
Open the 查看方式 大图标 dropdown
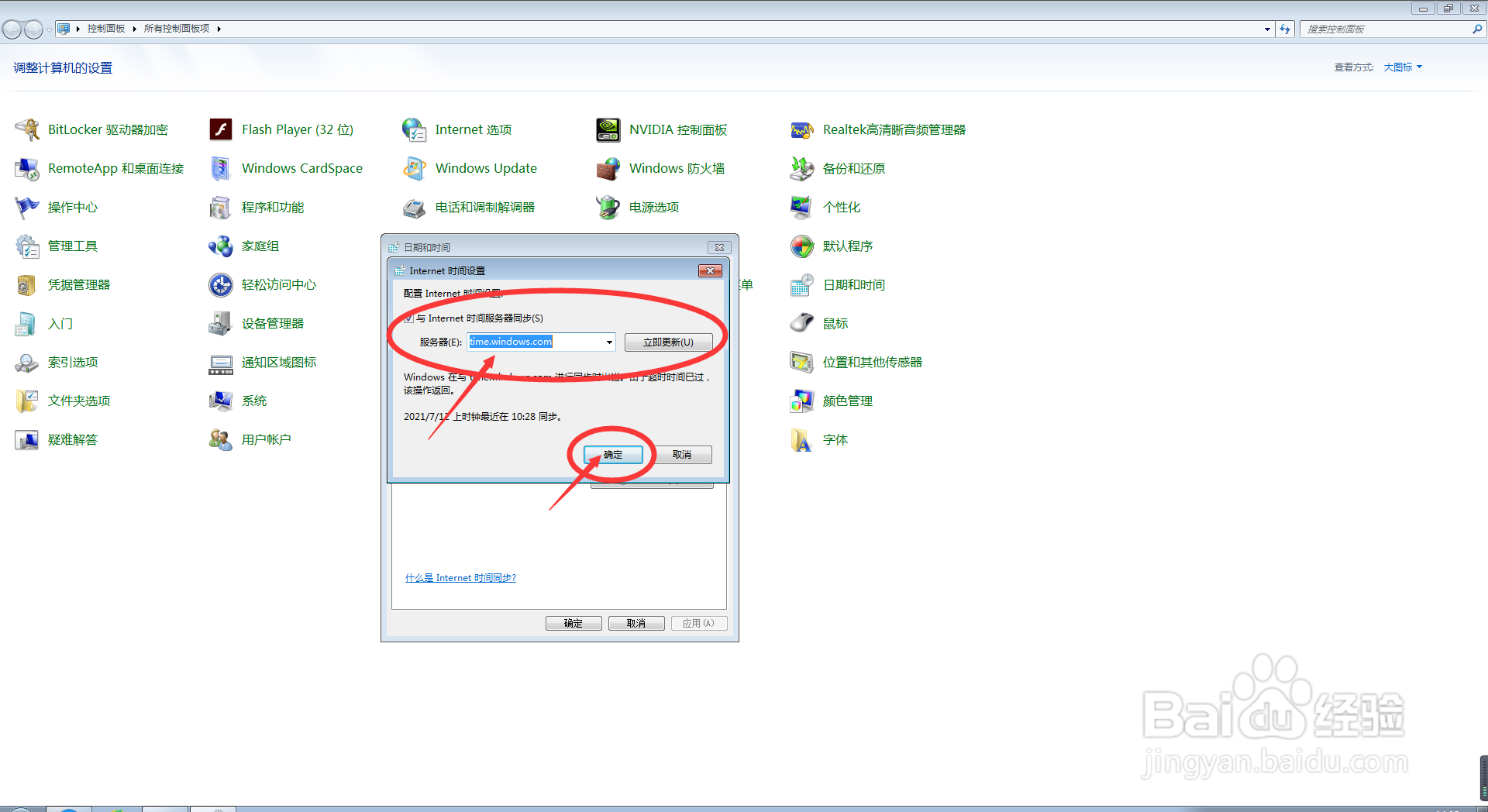pos(1403,67)
